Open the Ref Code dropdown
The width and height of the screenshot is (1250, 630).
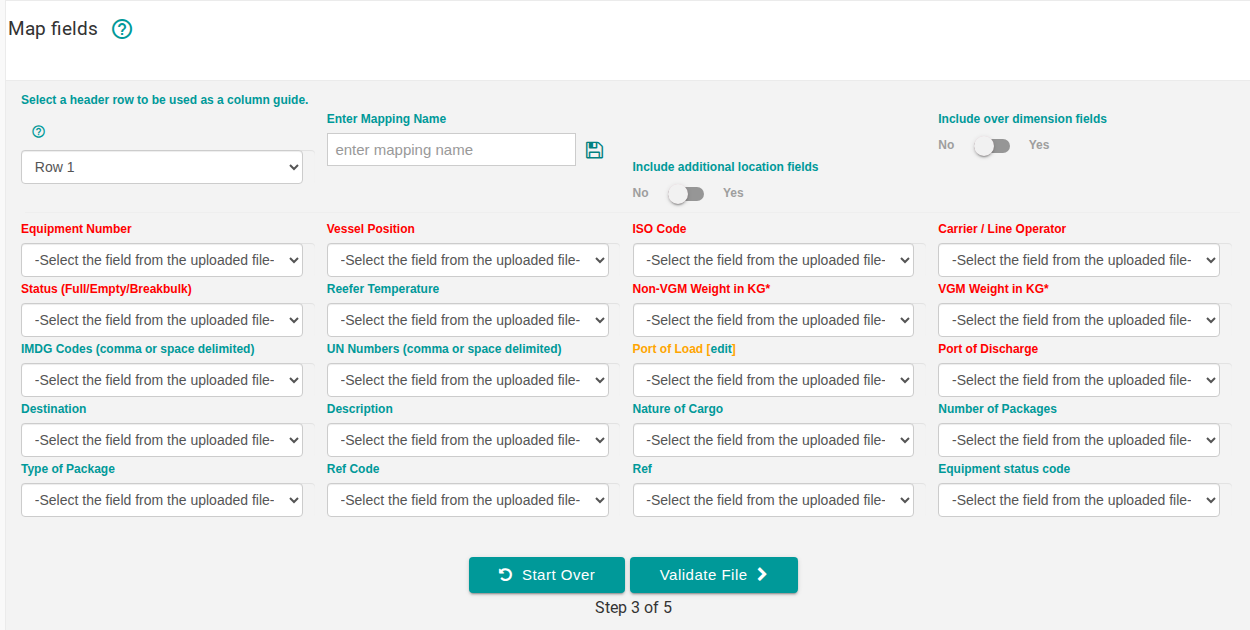pos(468,500)
